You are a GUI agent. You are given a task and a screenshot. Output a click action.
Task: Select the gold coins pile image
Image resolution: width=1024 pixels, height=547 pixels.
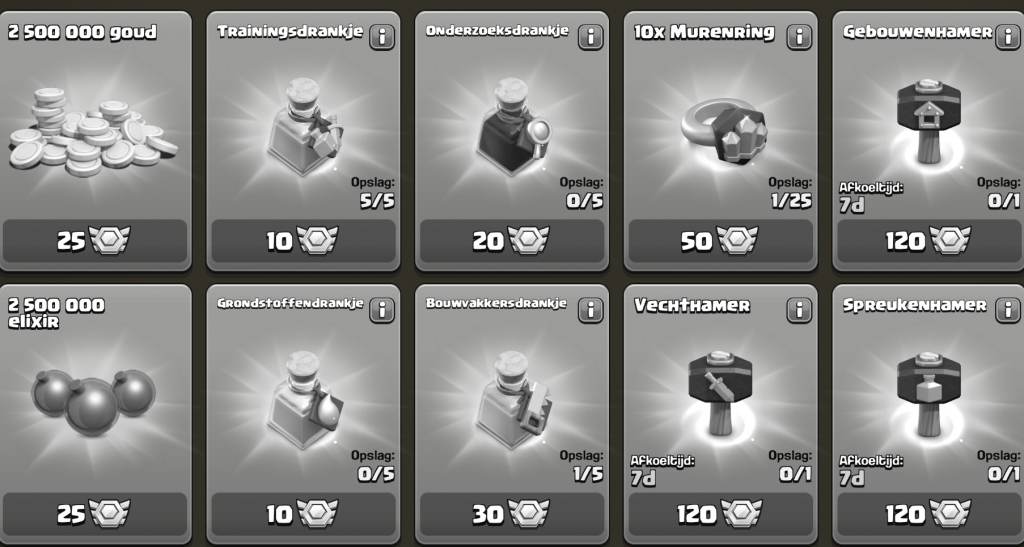pyautogui.click(x=93, y=132)
